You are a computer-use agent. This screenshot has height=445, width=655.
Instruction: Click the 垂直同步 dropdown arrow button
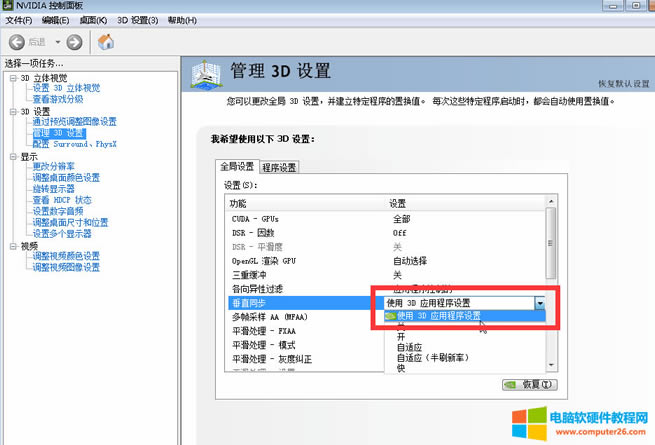pos(540,302)
